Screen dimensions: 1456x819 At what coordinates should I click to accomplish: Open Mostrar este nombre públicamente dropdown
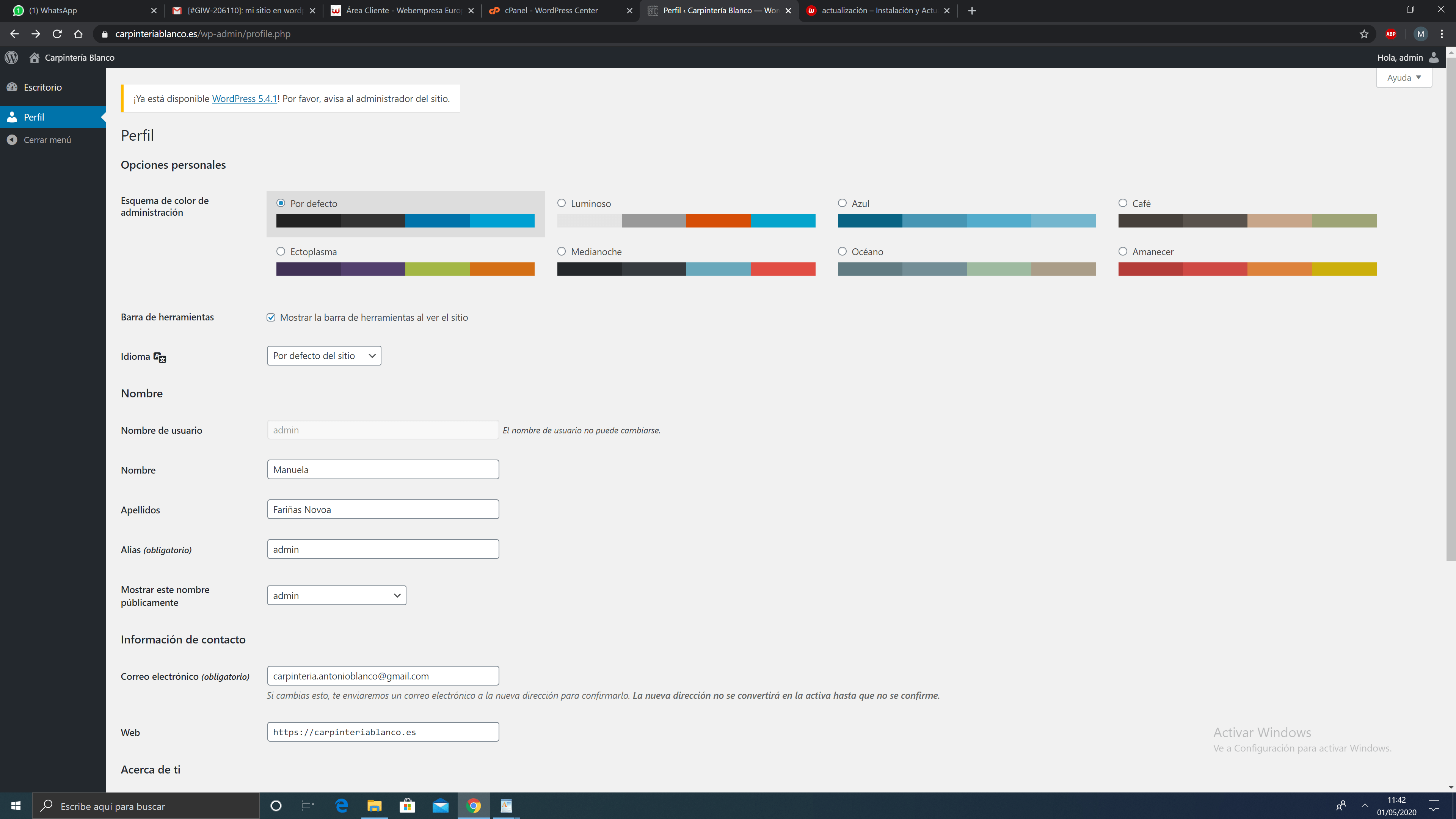(x=336, y=595)
